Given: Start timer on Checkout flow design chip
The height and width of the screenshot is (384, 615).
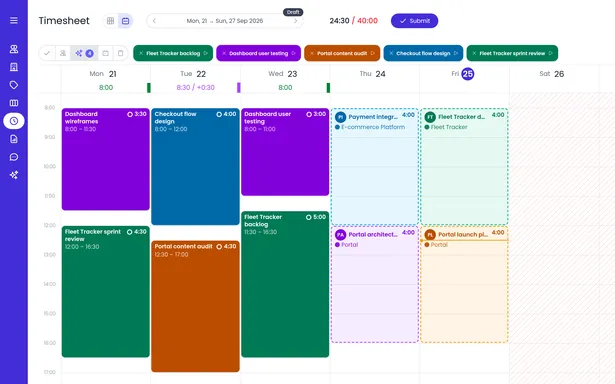Looking at the screenshot, I should click(456, 53).
